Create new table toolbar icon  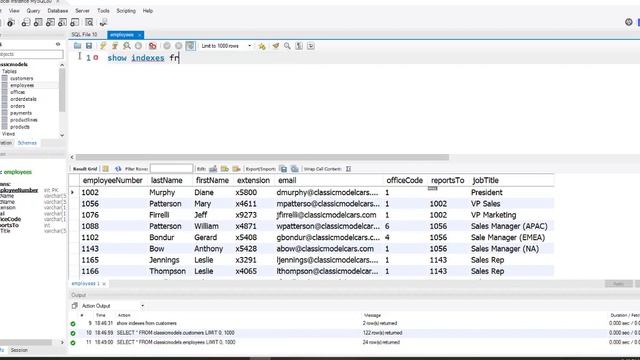point(38,22)
